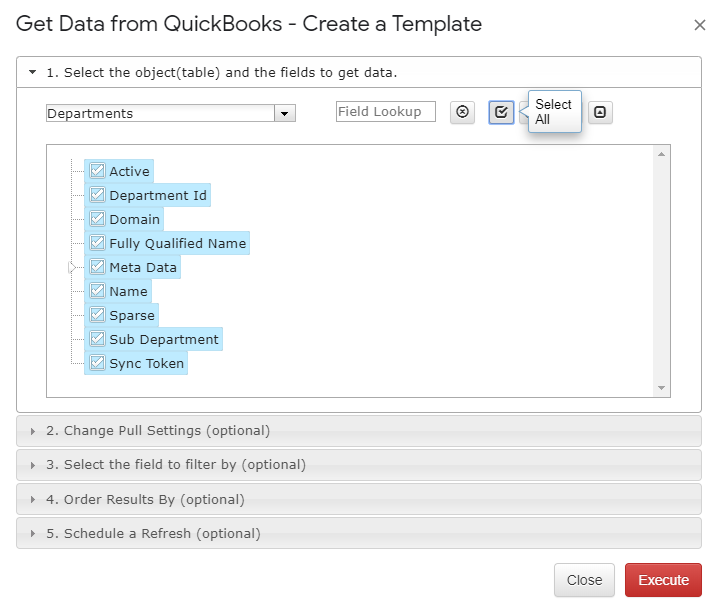Expand Schedule a Refresh section
The image size is (715, 609).
click(x=359, y=533)
